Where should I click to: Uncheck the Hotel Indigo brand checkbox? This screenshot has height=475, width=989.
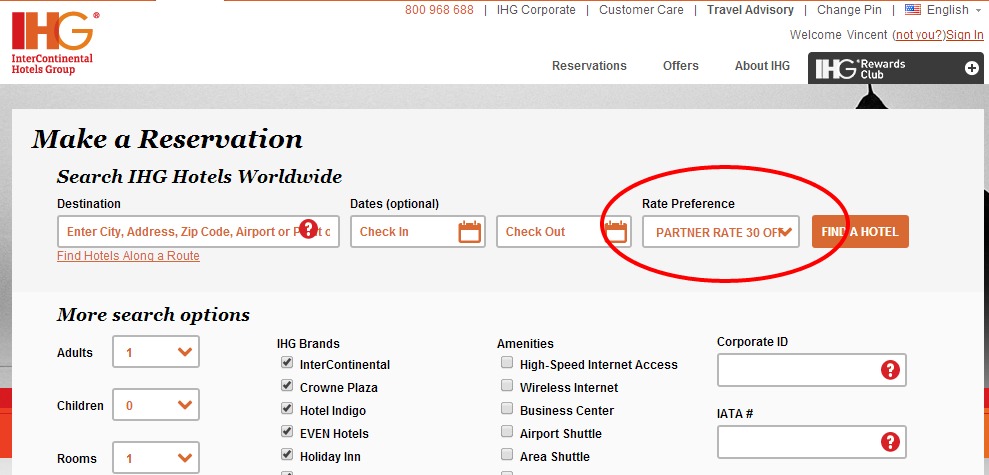pyautogui.click(x=287, y=409)
